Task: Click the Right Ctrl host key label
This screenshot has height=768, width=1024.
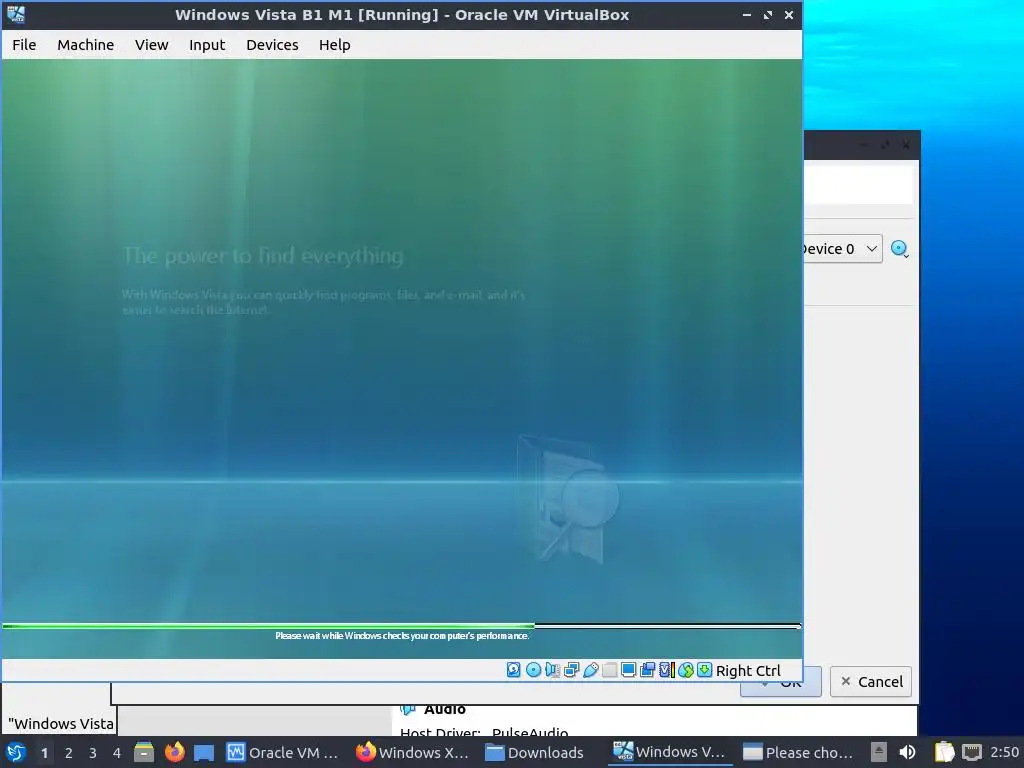Action: pyautogui.click(x=748, y=671)
